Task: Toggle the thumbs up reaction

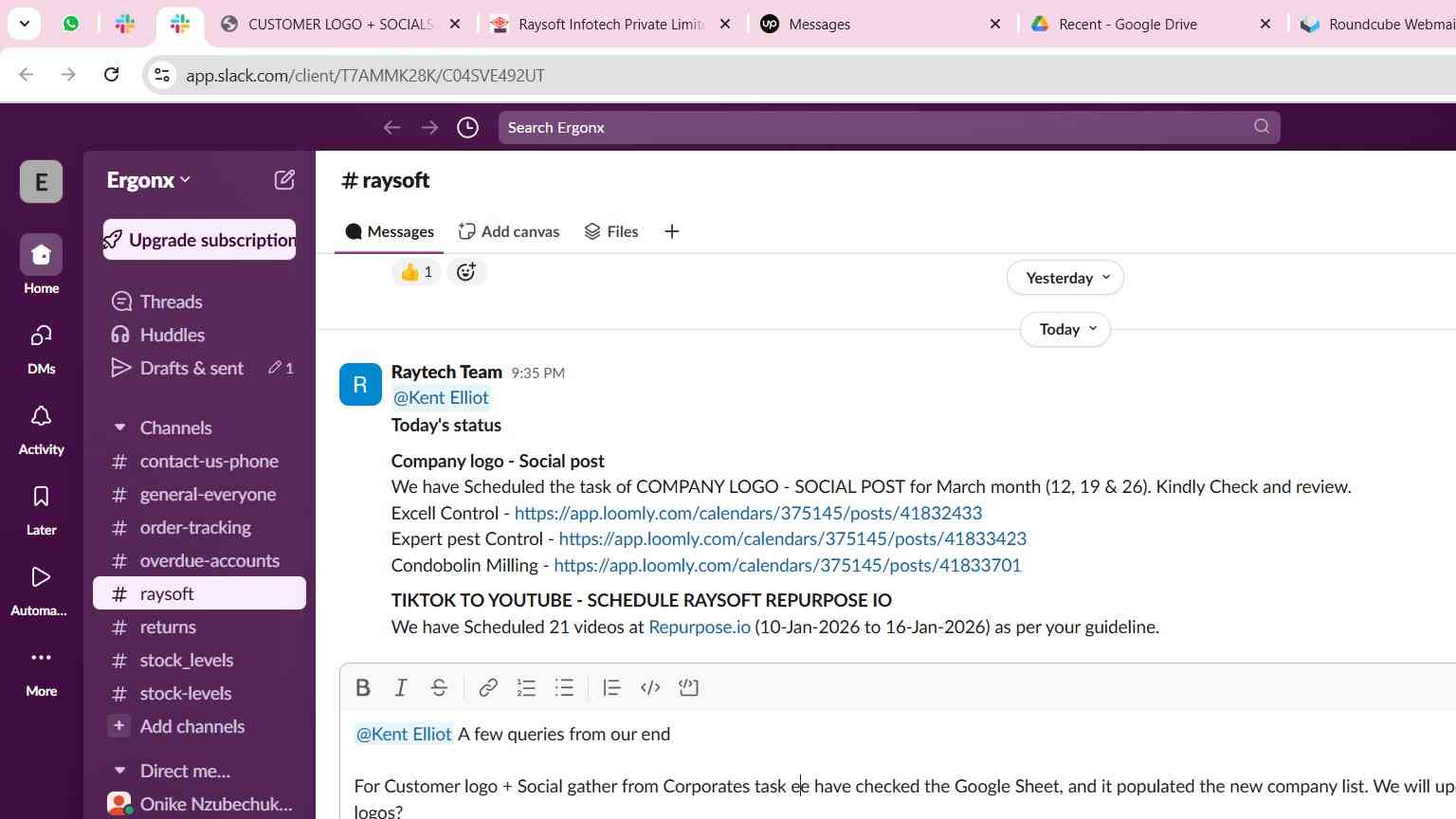Action: point(416,272)
